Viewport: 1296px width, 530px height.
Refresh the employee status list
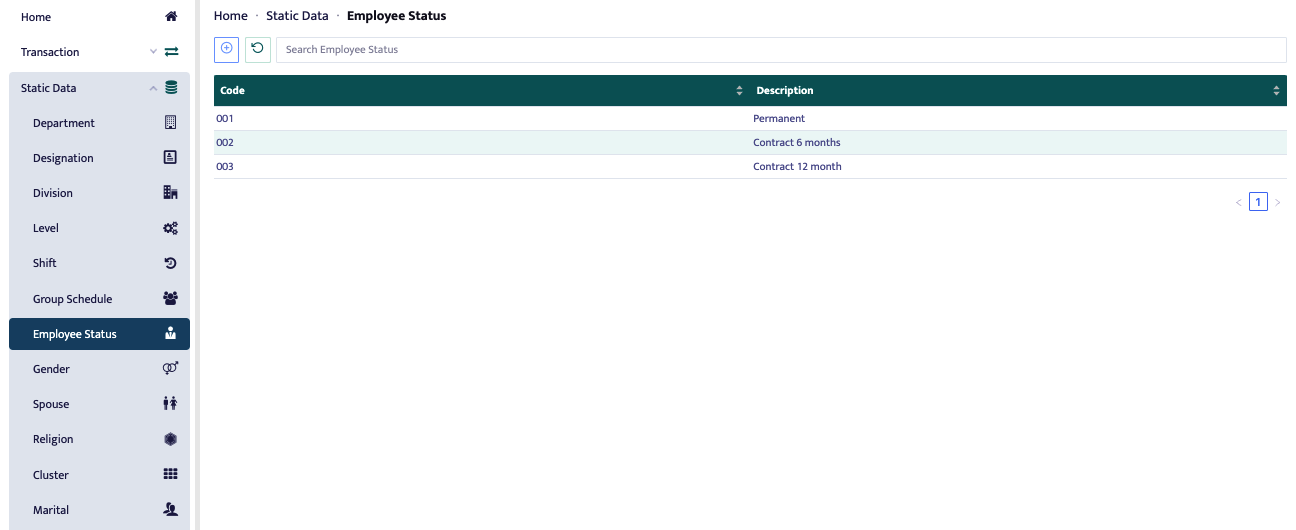258,49
